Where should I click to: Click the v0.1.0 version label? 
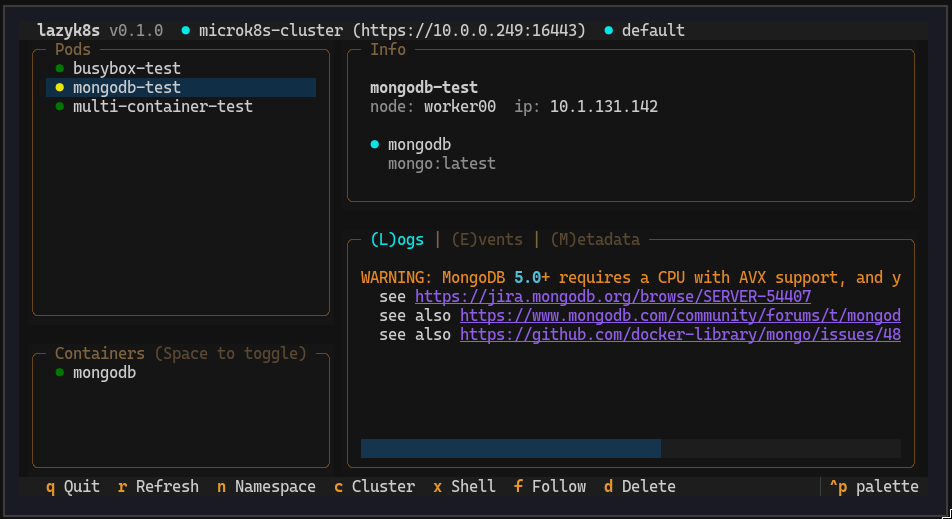(136, 30)
